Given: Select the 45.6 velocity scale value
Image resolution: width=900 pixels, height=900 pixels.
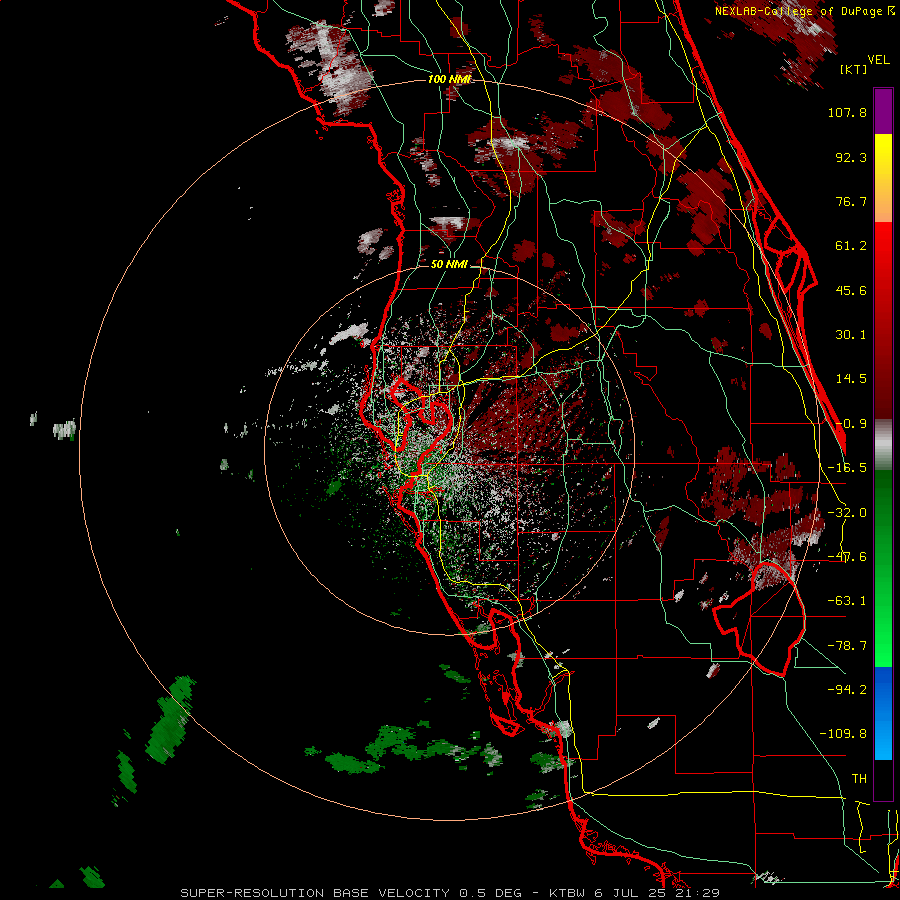Looking at the screenshot, I should [x=851, y=290].
